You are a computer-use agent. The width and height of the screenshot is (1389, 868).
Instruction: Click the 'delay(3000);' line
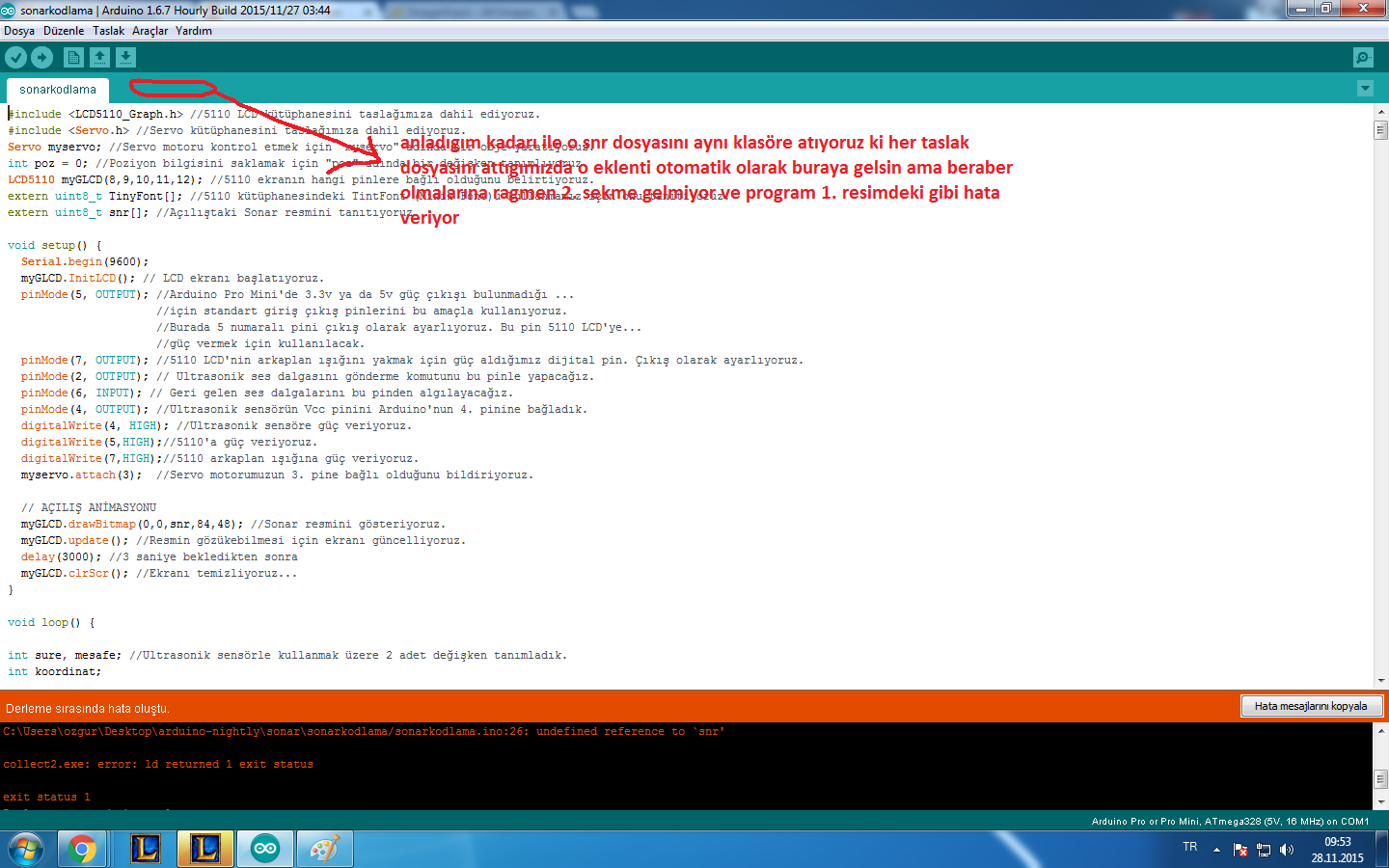click(x=159, y=556)
